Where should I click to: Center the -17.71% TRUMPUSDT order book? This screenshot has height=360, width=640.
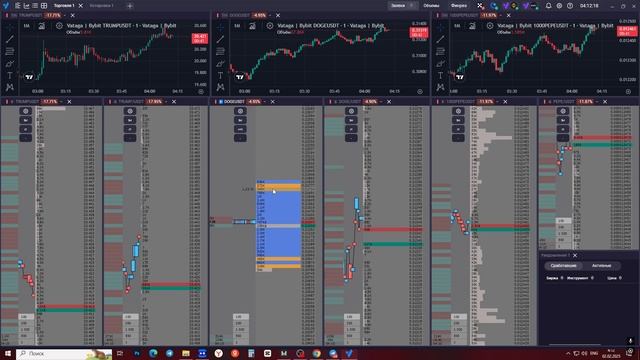pos(25,111)
